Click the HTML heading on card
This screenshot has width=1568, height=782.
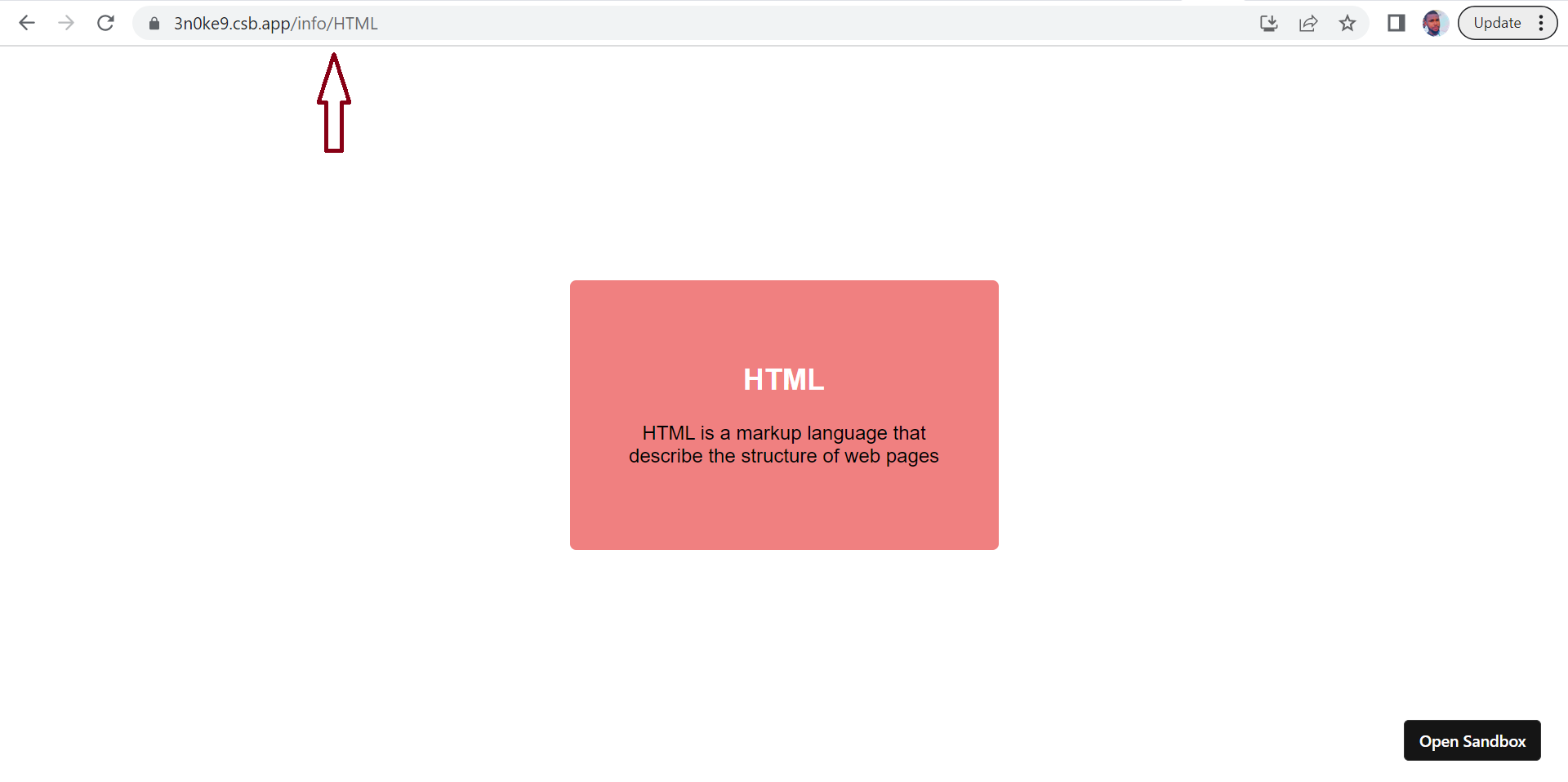784,380
